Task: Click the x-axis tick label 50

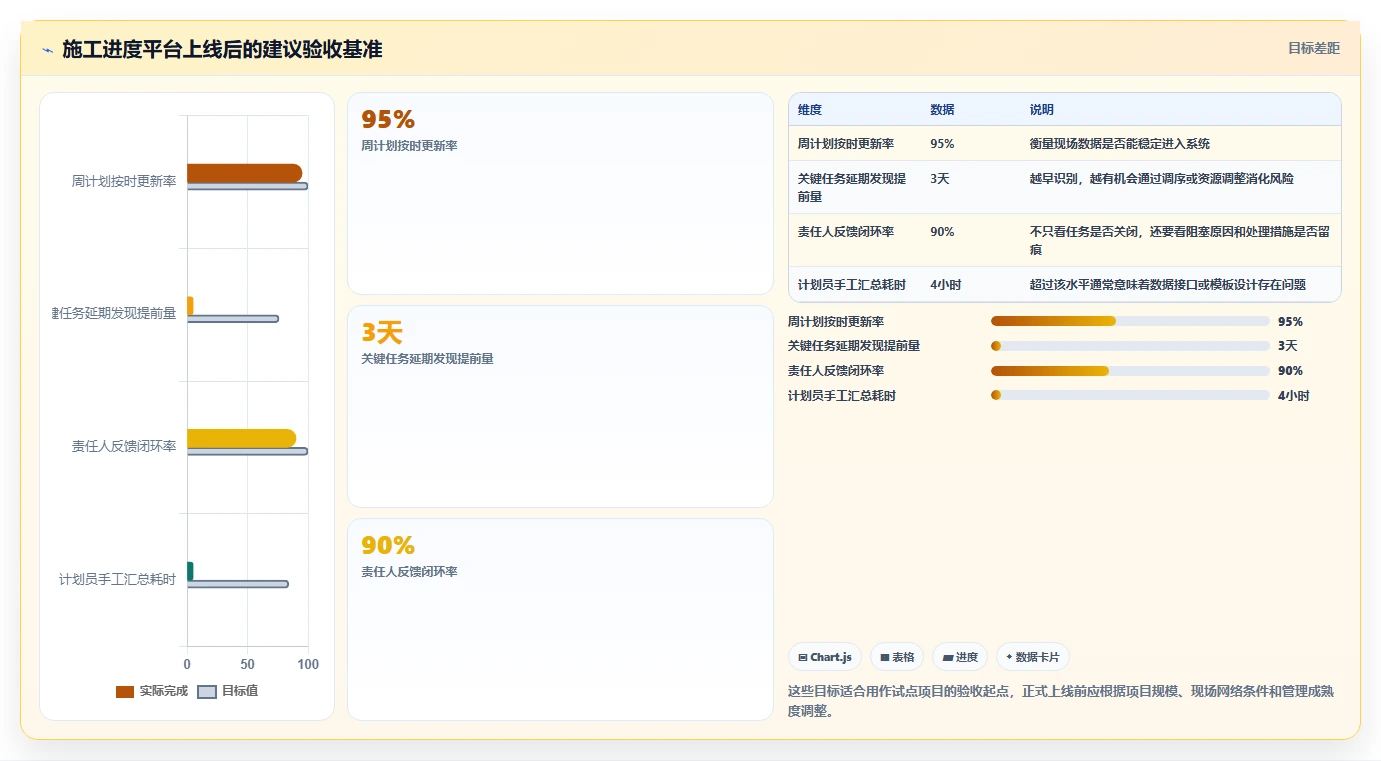Action: point(247,664)
